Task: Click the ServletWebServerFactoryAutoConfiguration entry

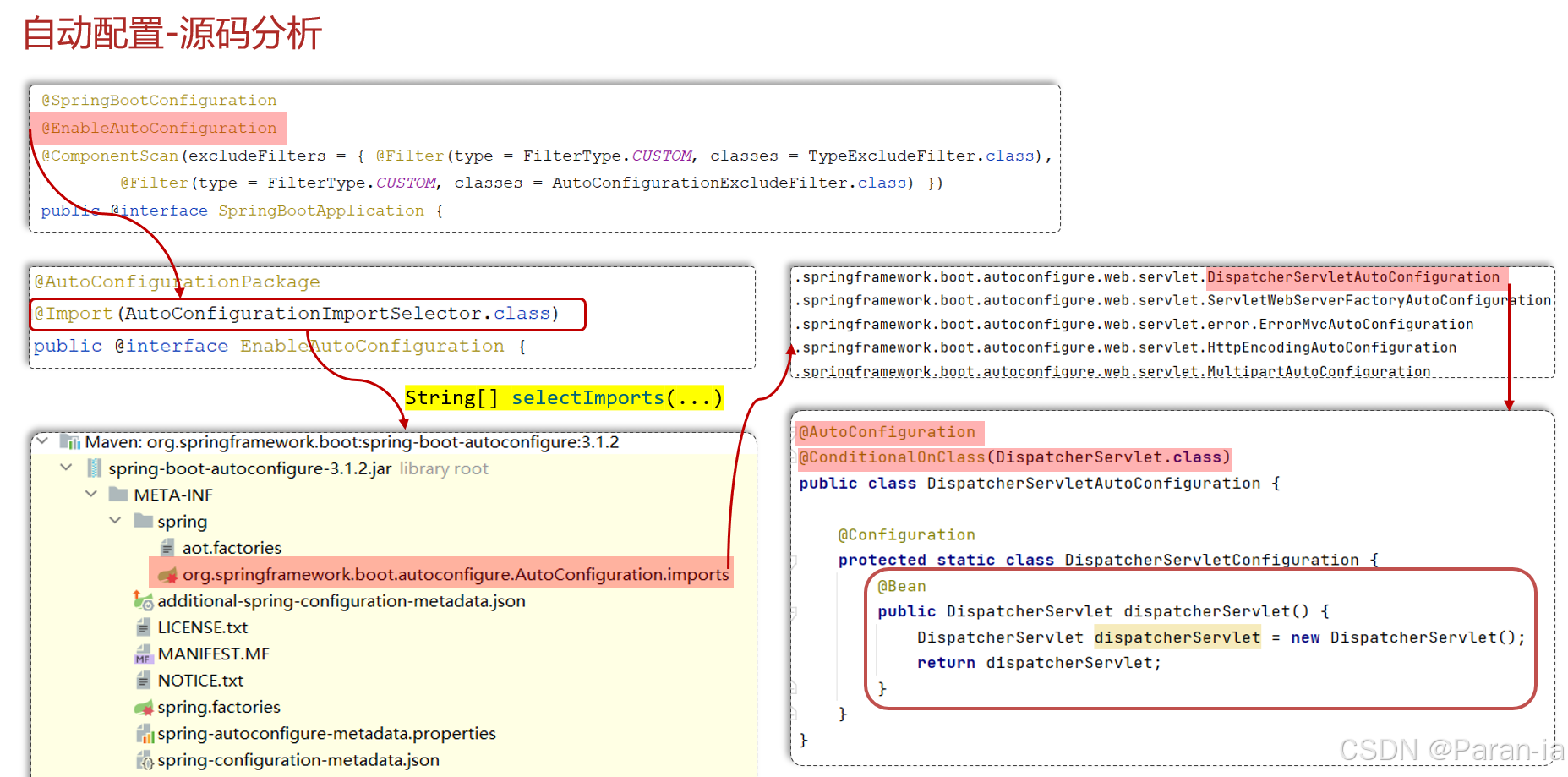Action: pyautogui.click(x=1380, y=300)
